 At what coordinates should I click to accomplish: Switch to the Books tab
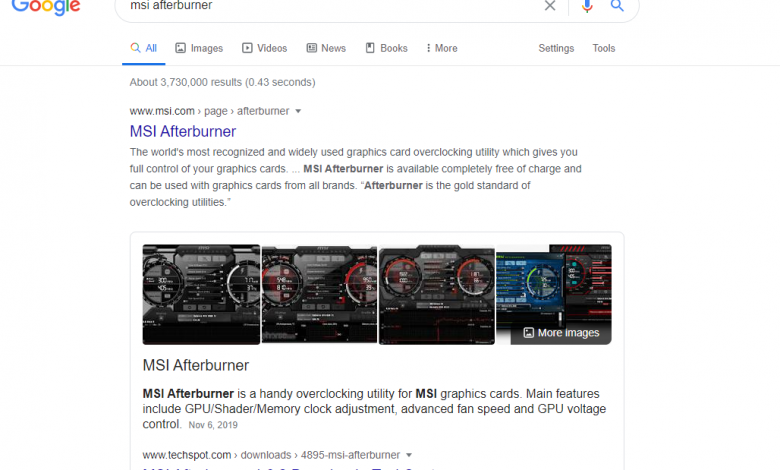click(x=387, y=48)
